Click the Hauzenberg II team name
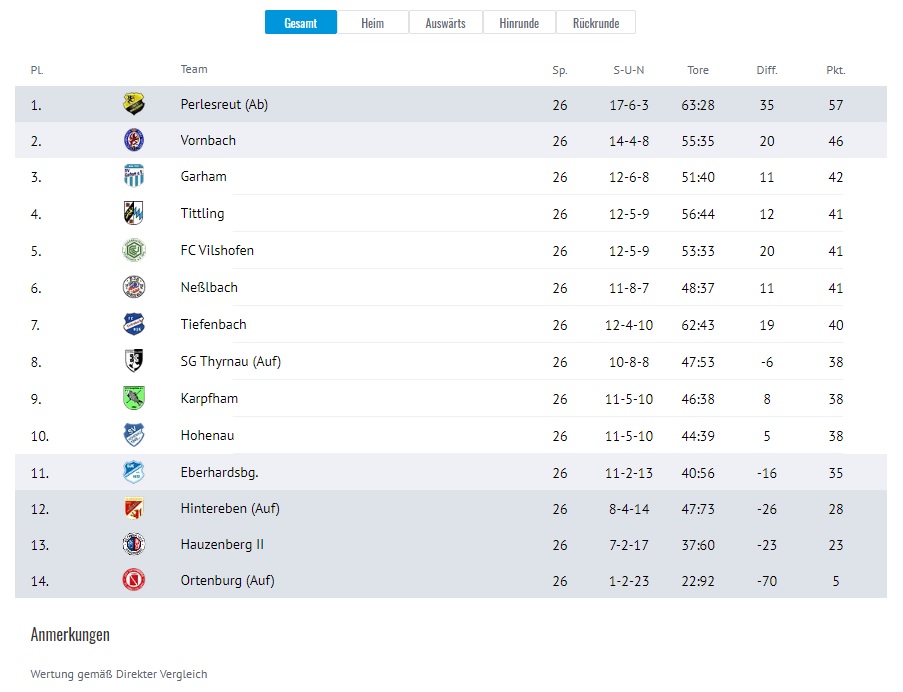This screenshot has height=692, width=903. (x=222, y=544)
